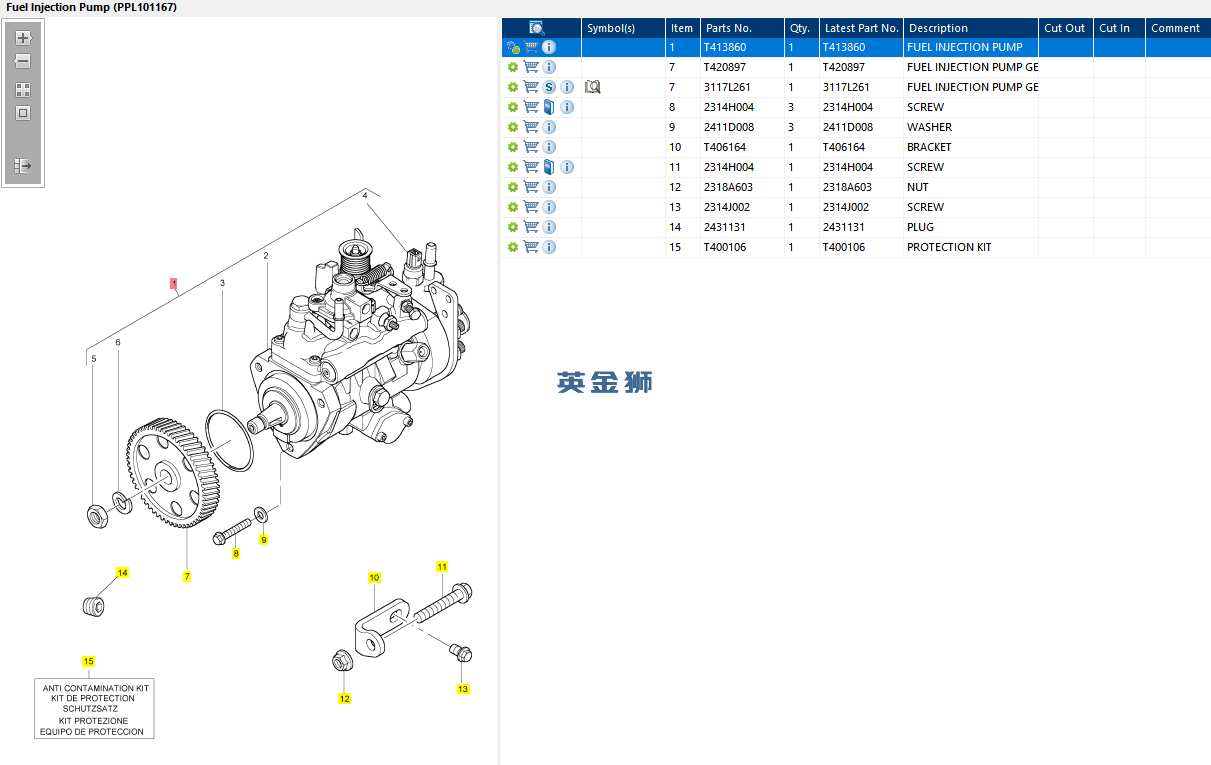
Task: Select callout 13 below the small screw
Action: (x=463, y=689)
